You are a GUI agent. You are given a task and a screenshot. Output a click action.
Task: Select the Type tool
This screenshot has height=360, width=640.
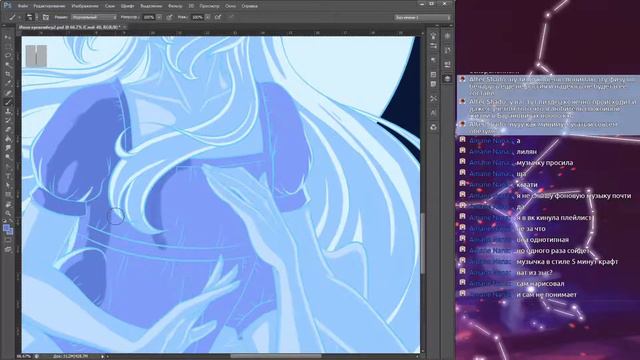tap(8, 176)
